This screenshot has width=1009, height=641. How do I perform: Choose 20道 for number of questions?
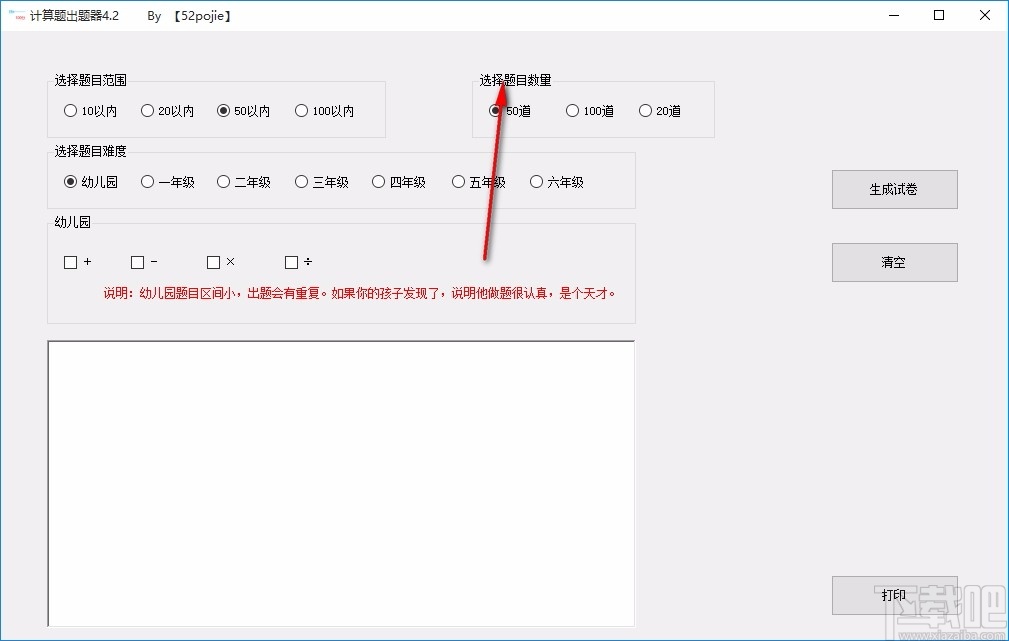[644, 110]
